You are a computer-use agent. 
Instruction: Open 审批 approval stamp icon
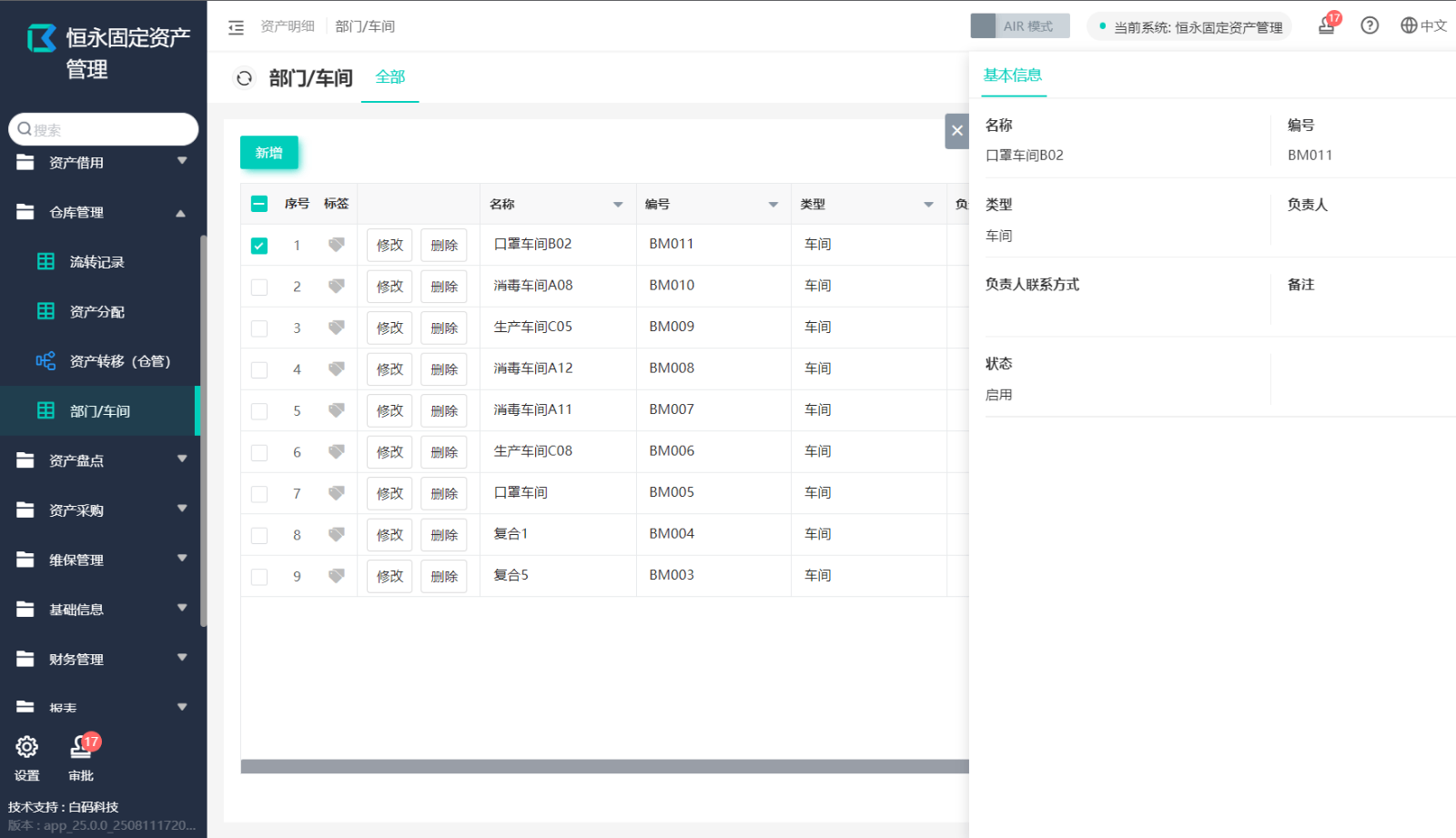click(81, 747)
